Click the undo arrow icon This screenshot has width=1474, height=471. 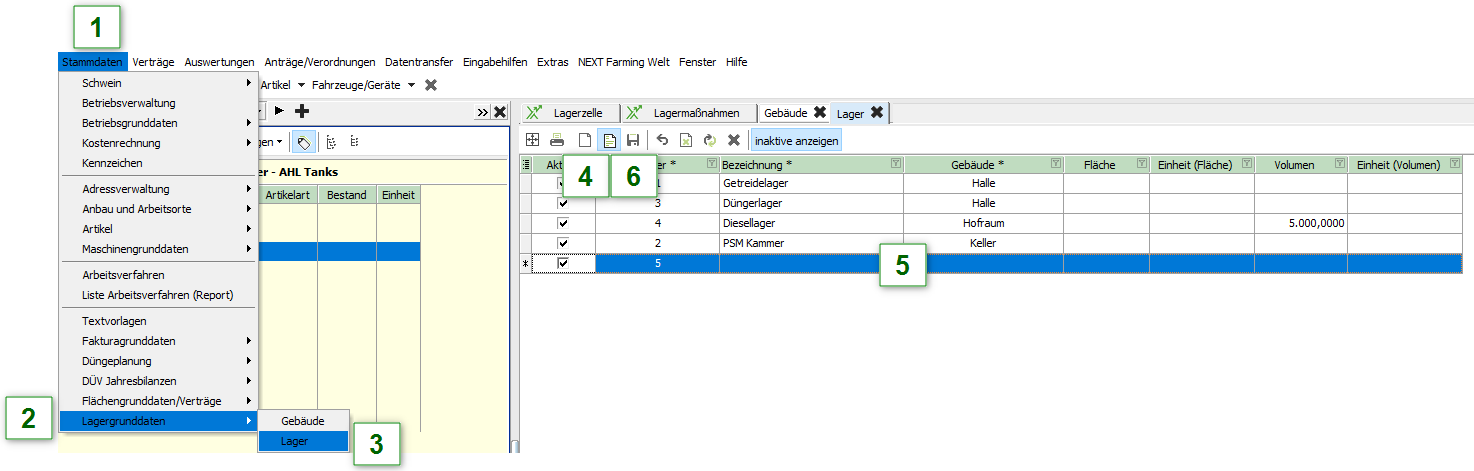point(662,141)
